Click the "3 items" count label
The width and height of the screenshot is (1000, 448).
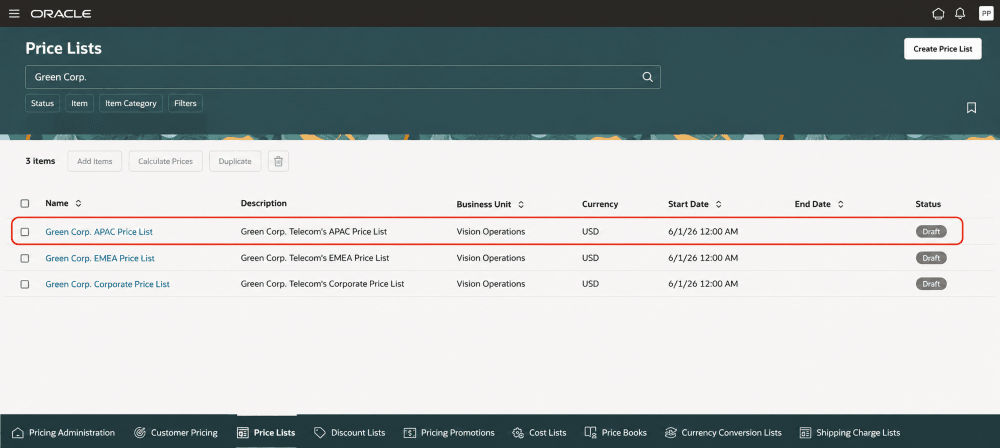click(x=40, y=161)
